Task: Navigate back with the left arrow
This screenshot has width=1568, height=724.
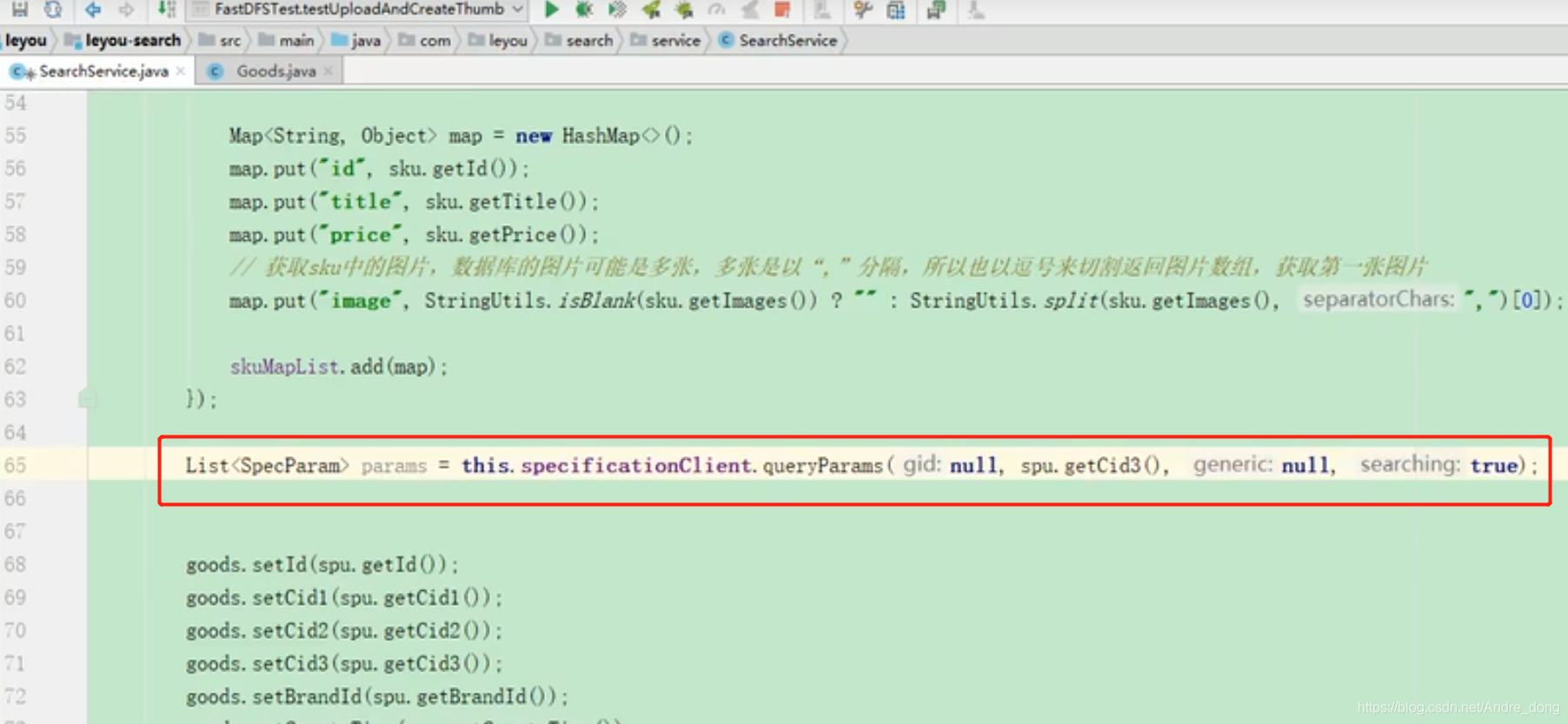Action: pos(92,10)
